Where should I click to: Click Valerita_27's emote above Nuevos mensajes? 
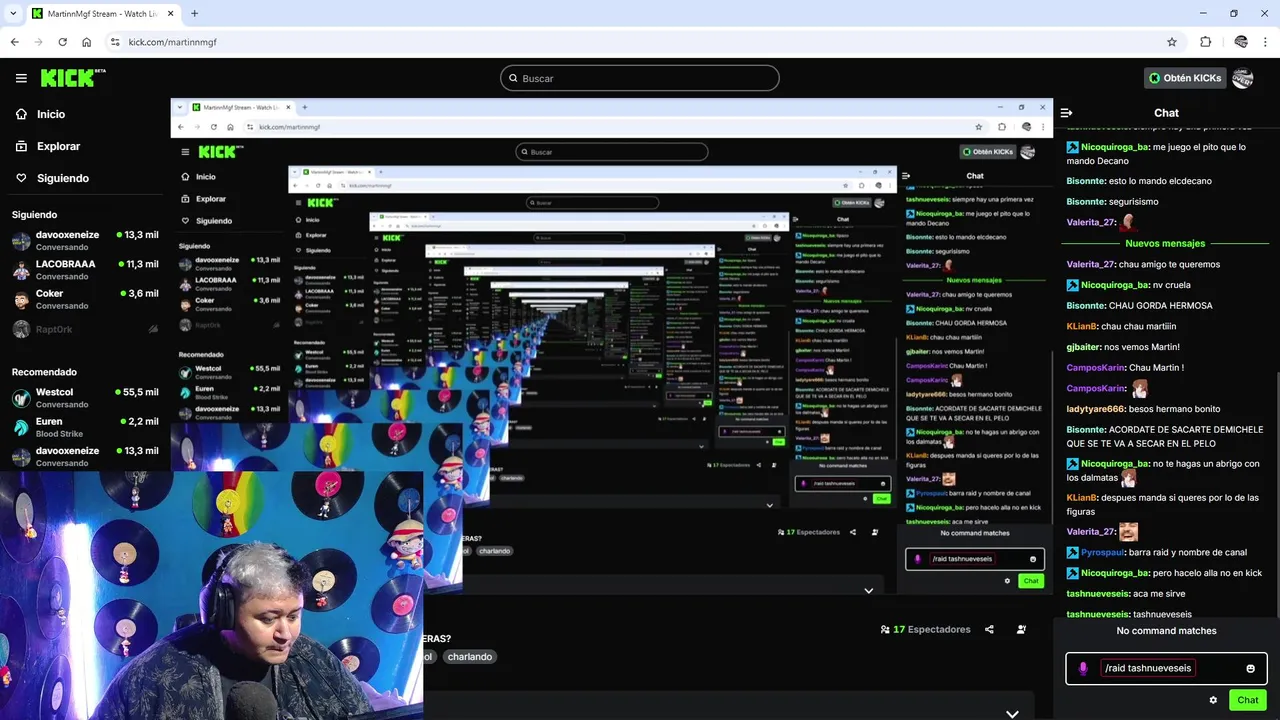1128,223
